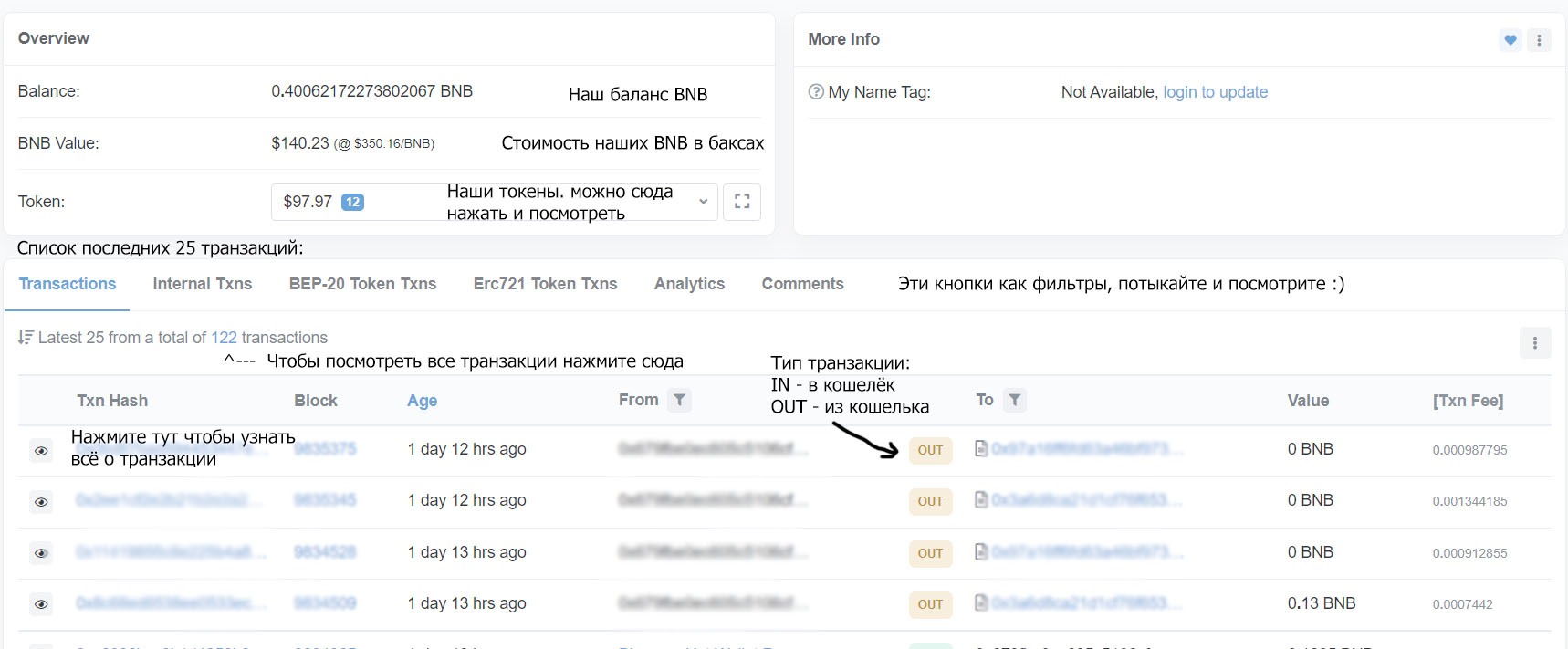Click the From column filter icon
Viewport: 1568px width, 649px height.
[679, 400]
